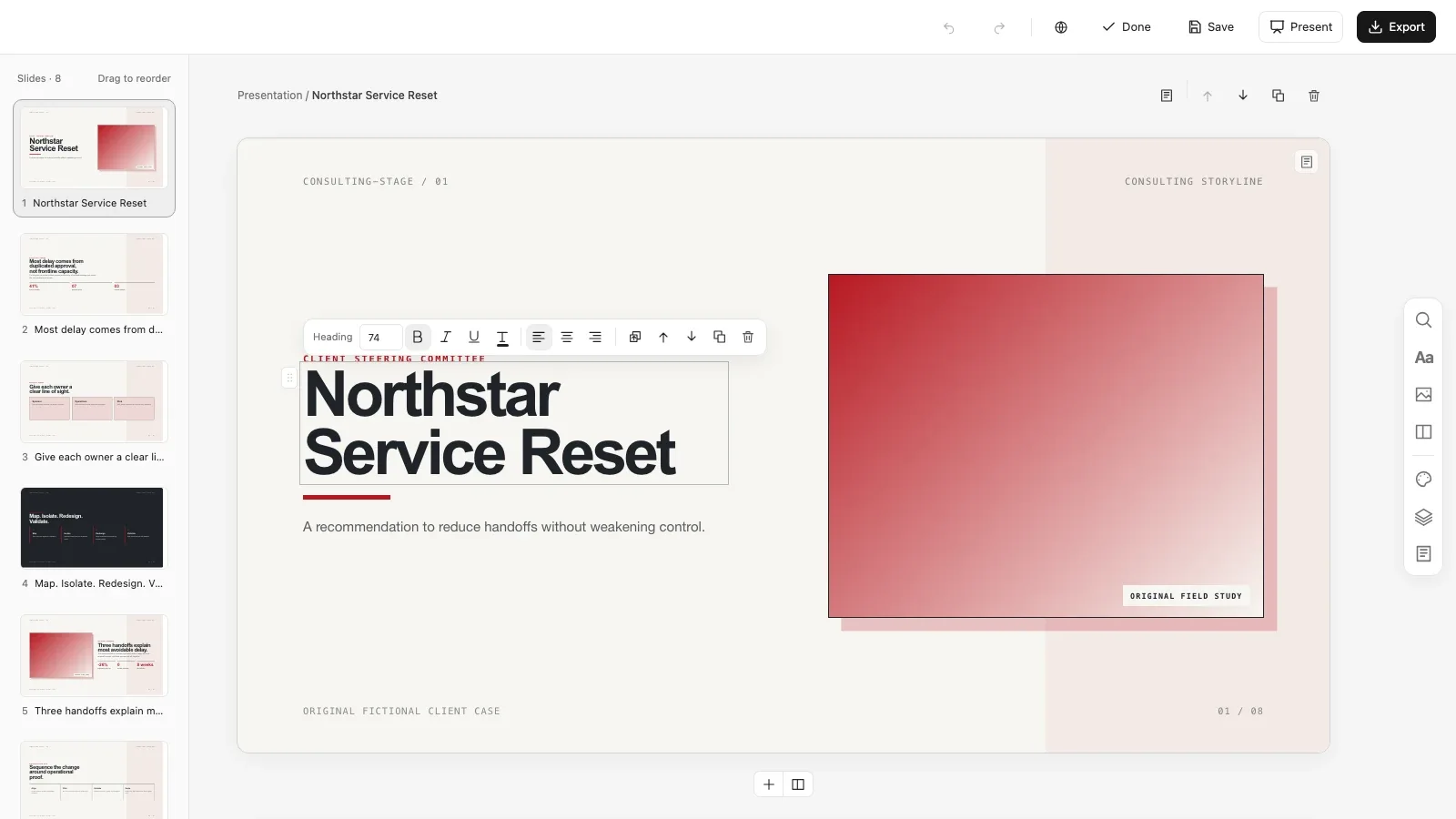Open the layers panel icon
The image size is (1456, 819).
tap(1424, 517)
